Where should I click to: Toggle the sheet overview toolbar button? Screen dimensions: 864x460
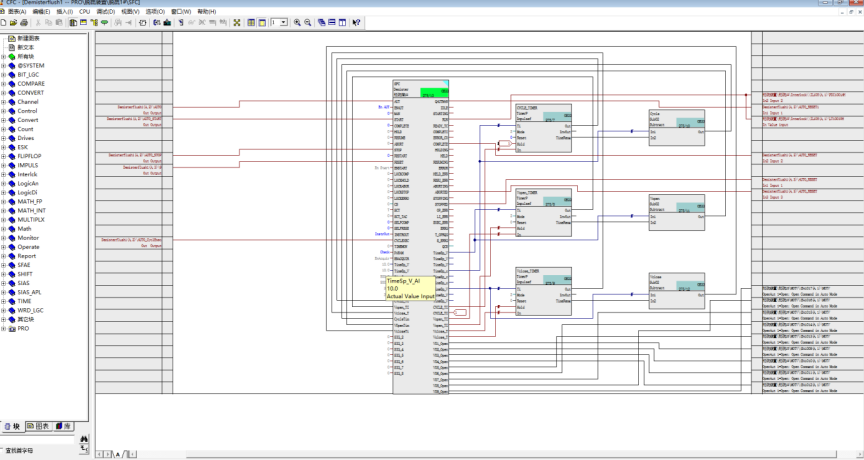tap(251, 23)
